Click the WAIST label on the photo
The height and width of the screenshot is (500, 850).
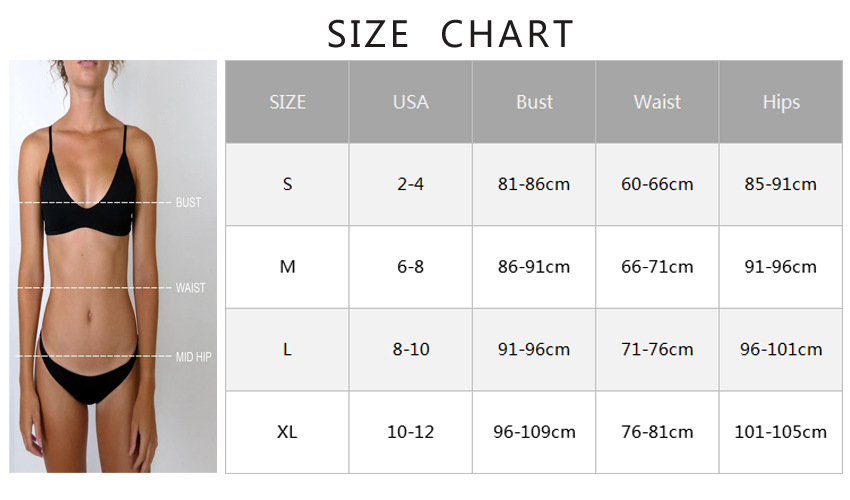coord(190,288)
